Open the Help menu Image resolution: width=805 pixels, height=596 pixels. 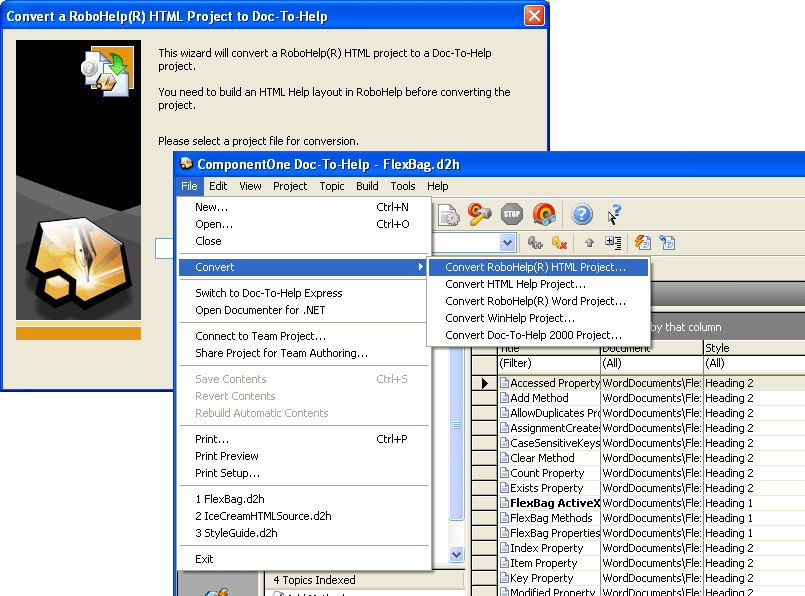click(x=437, y=186)
